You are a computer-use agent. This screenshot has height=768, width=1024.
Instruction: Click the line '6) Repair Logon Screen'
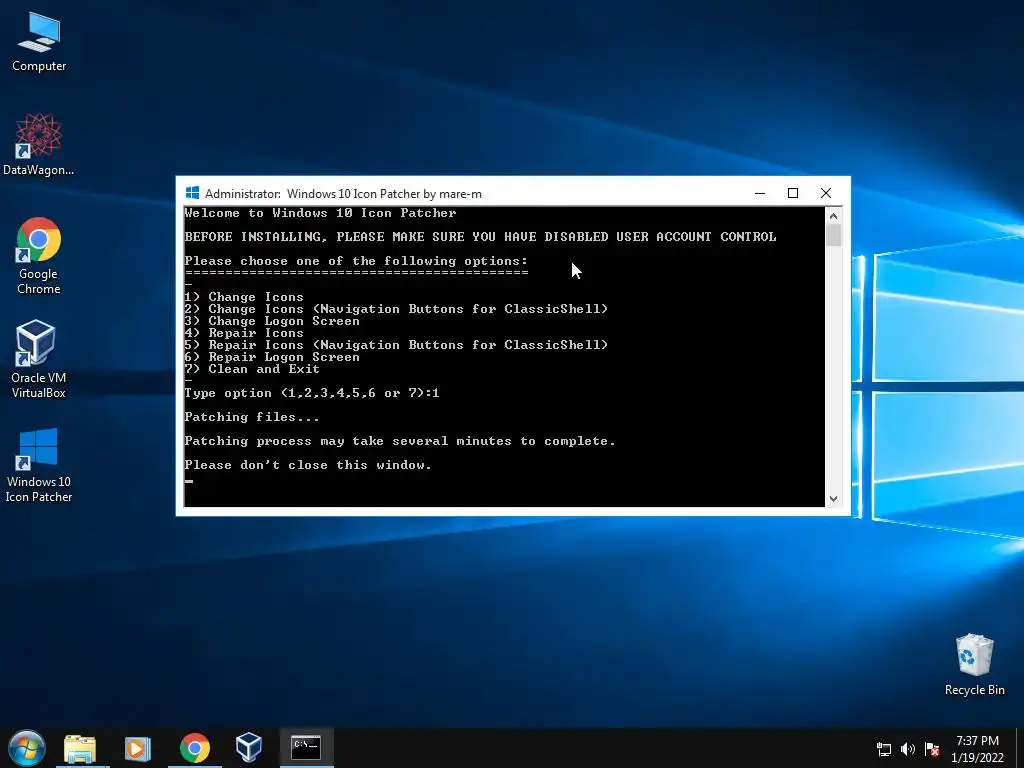272,357
